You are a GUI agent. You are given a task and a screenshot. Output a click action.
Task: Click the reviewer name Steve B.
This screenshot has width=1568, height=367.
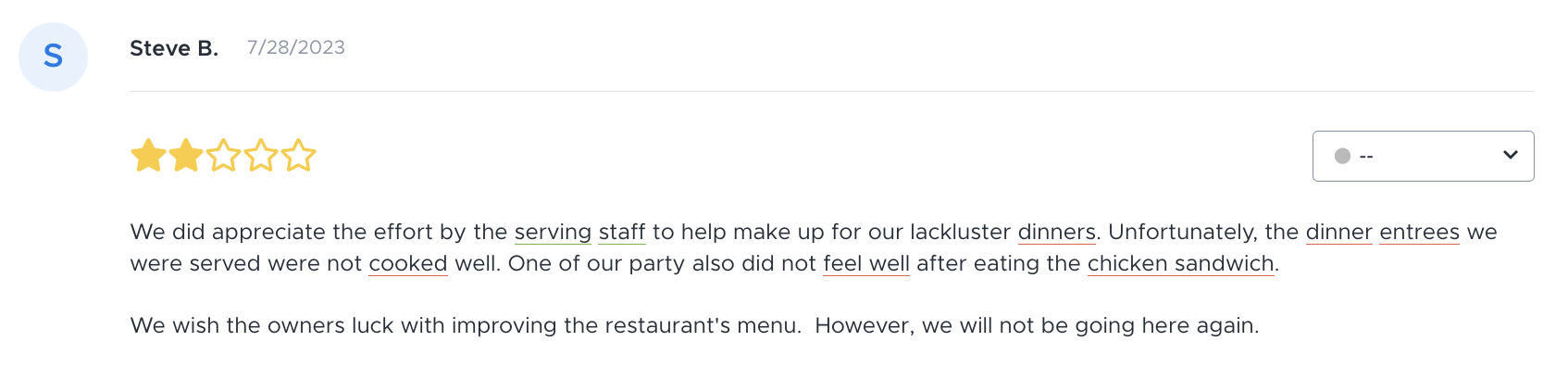pyautogui.click(x=174, y=48)
